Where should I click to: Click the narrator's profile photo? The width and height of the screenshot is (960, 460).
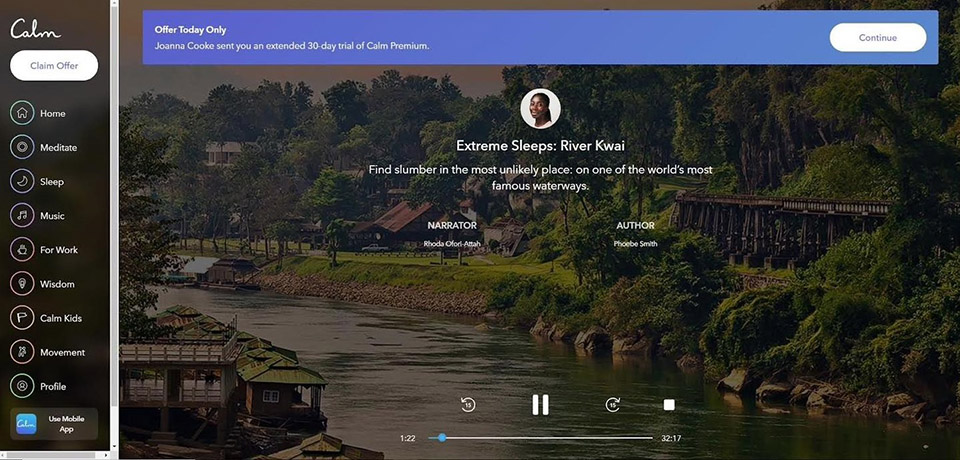(x=540, y=109)
